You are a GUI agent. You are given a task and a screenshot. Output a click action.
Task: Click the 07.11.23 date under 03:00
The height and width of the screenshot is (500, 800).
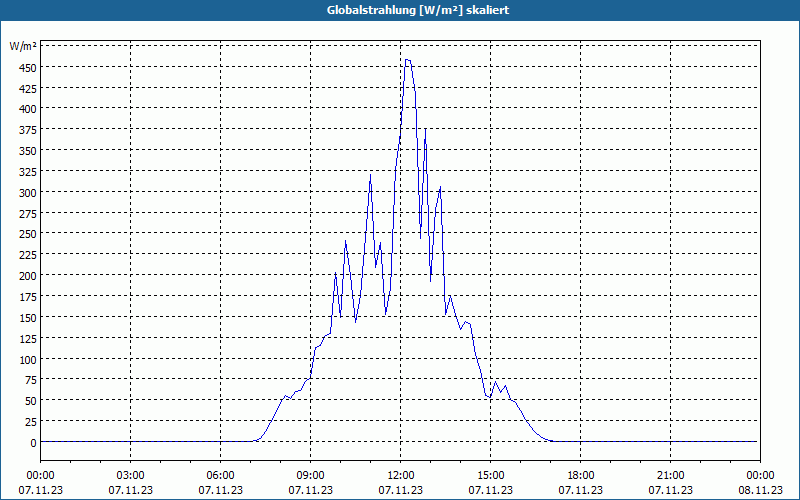(x=131, y=490)
